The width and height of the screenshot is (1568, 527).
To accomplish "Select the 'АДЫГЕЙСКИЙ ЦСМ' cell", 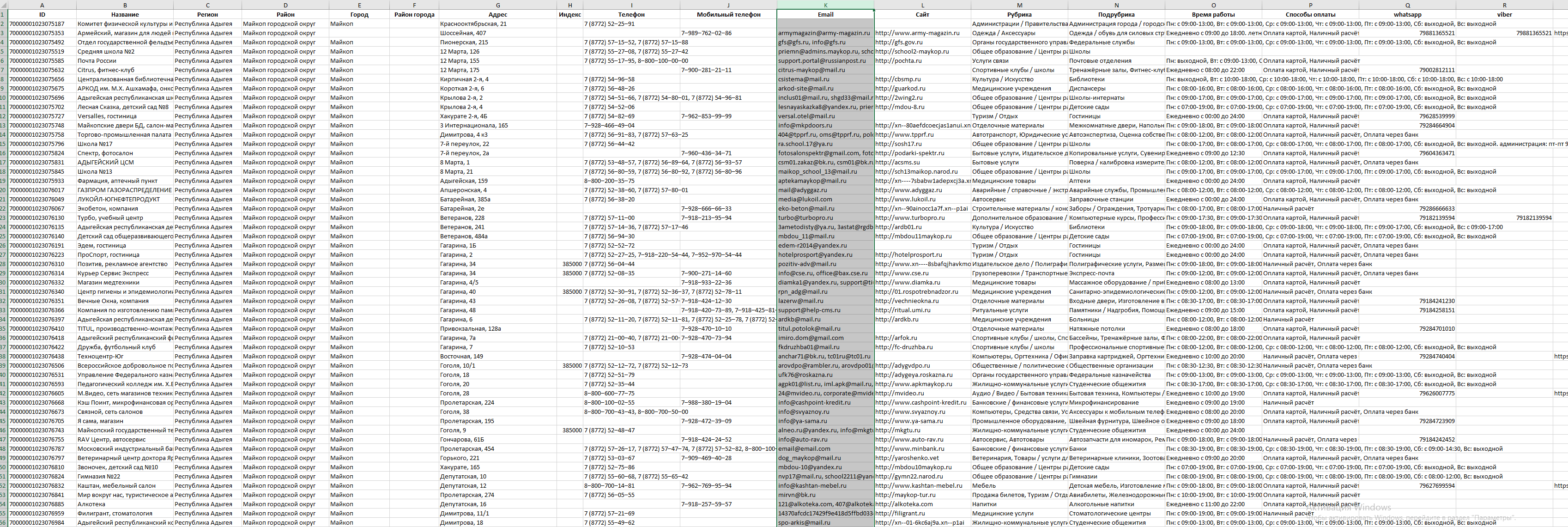I will [x=125, y=163].
